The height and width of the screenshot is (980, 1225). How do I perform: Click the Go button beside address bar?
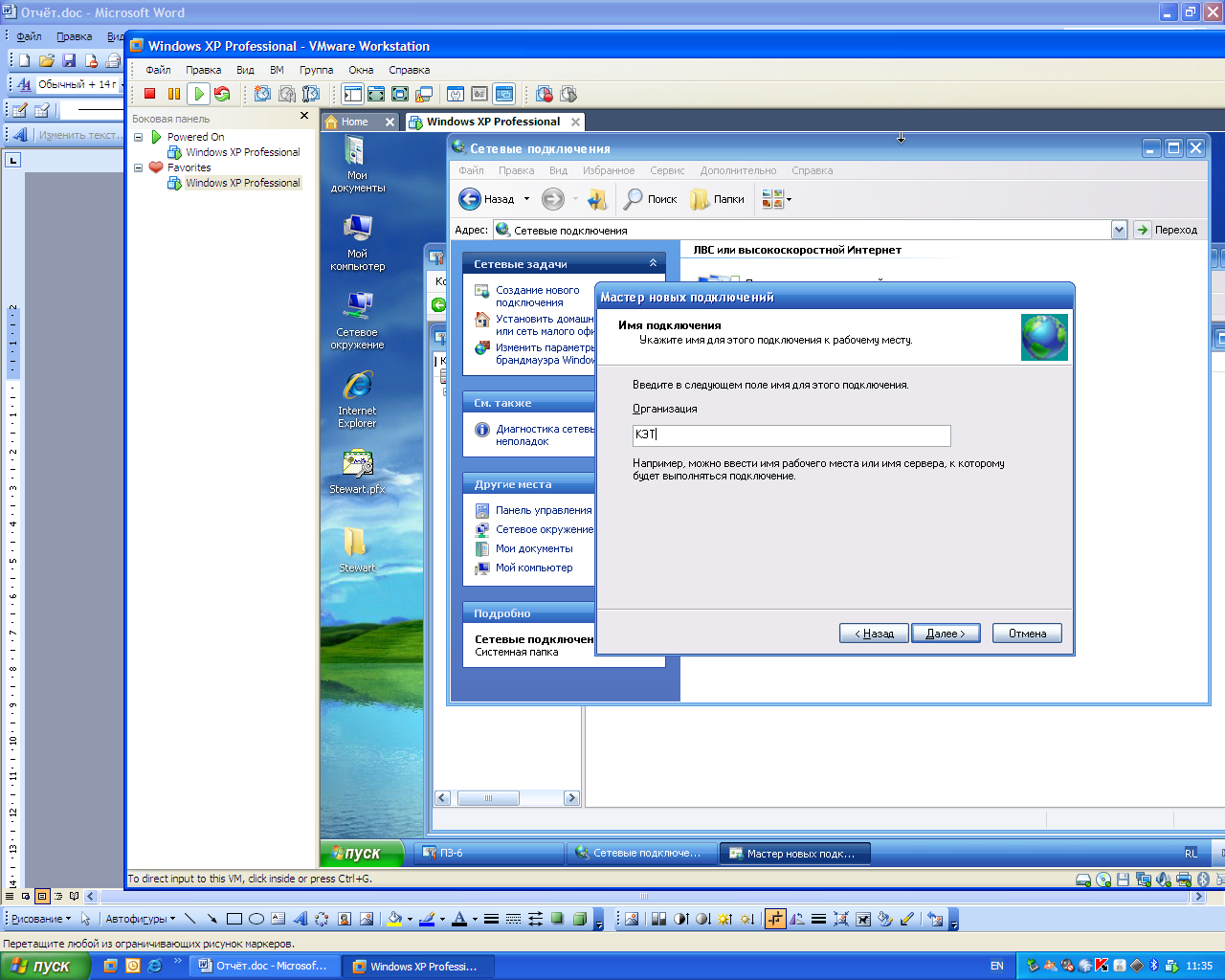click(x=1166, y=230)
